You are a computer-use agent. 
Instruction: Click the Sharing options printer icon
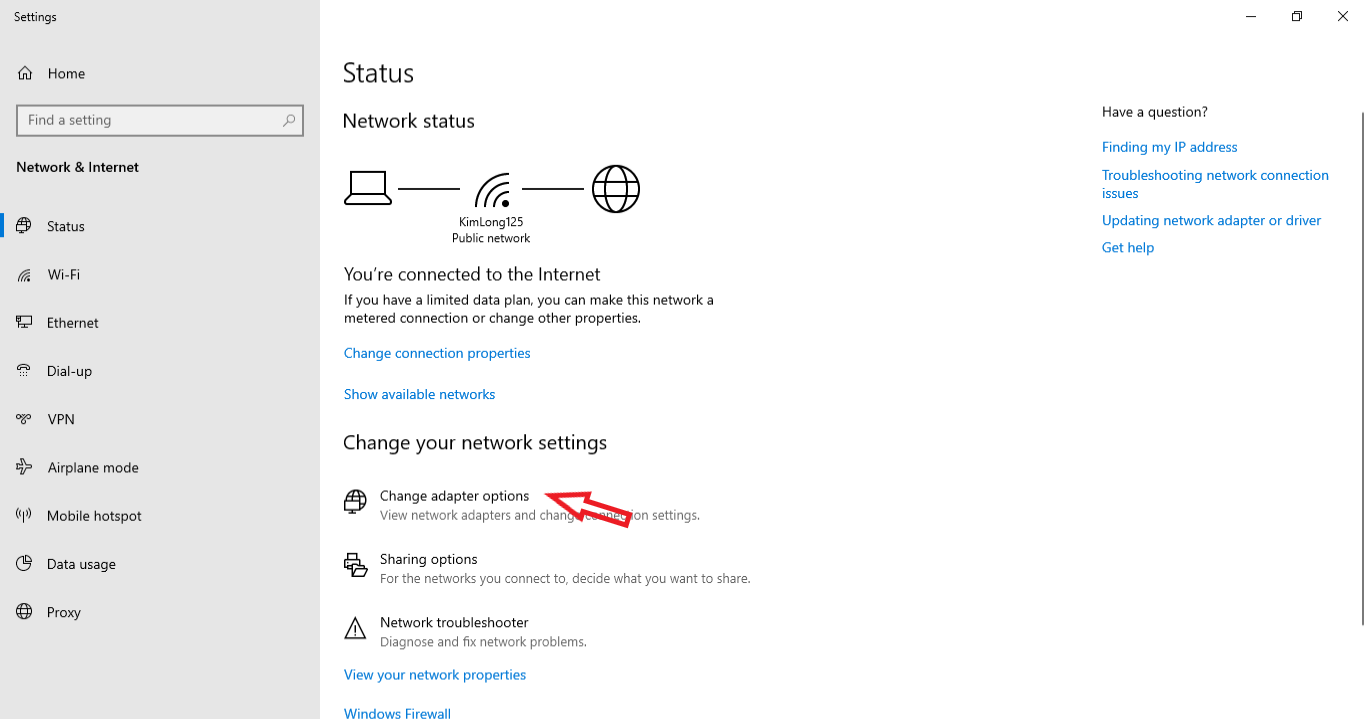coord(355,565)
